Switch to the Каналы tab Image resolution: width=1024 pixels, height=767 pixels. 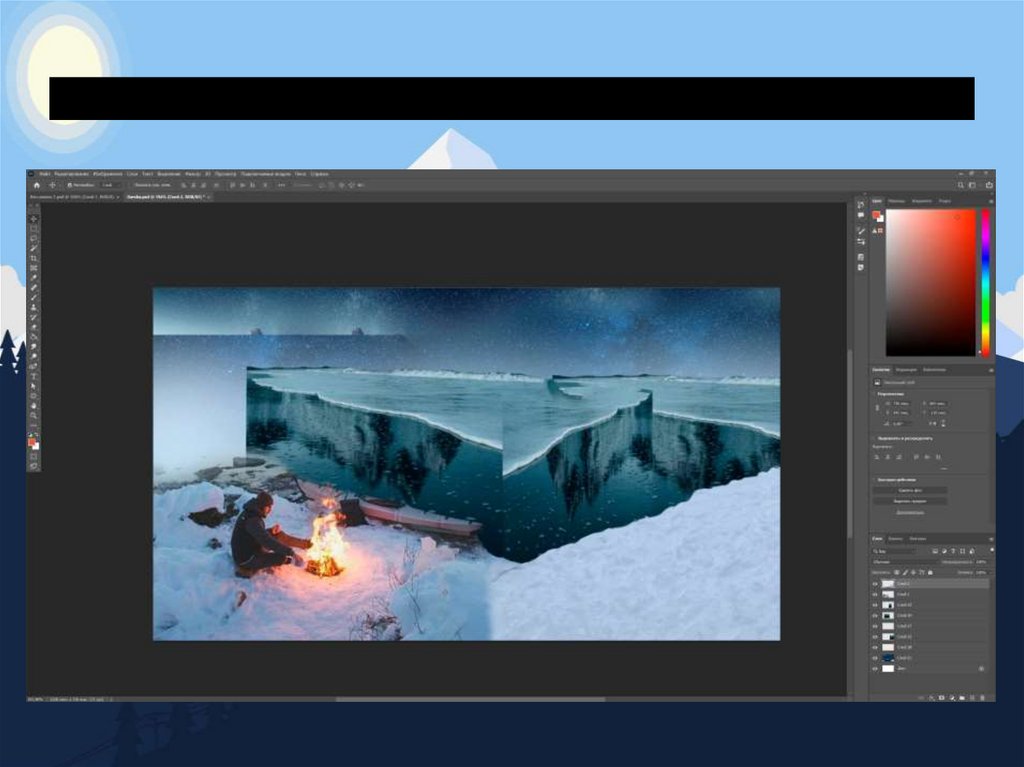click(x=895, y=539)
